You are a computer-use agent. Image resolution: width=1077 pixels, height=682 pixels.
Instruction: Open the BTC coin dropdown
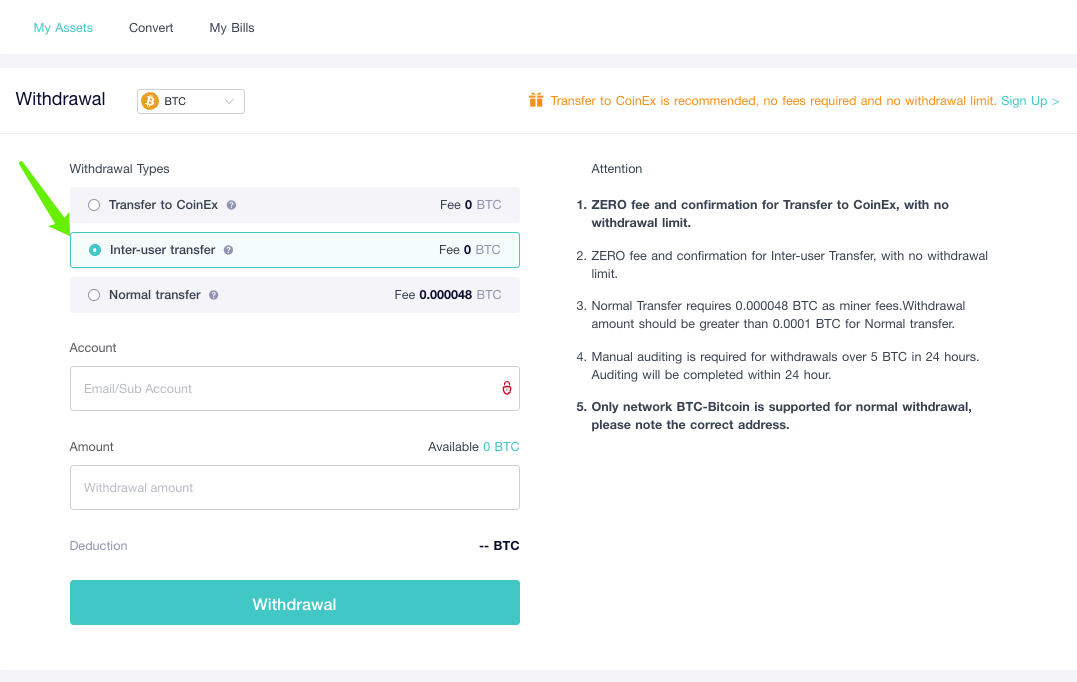[191, 101]
